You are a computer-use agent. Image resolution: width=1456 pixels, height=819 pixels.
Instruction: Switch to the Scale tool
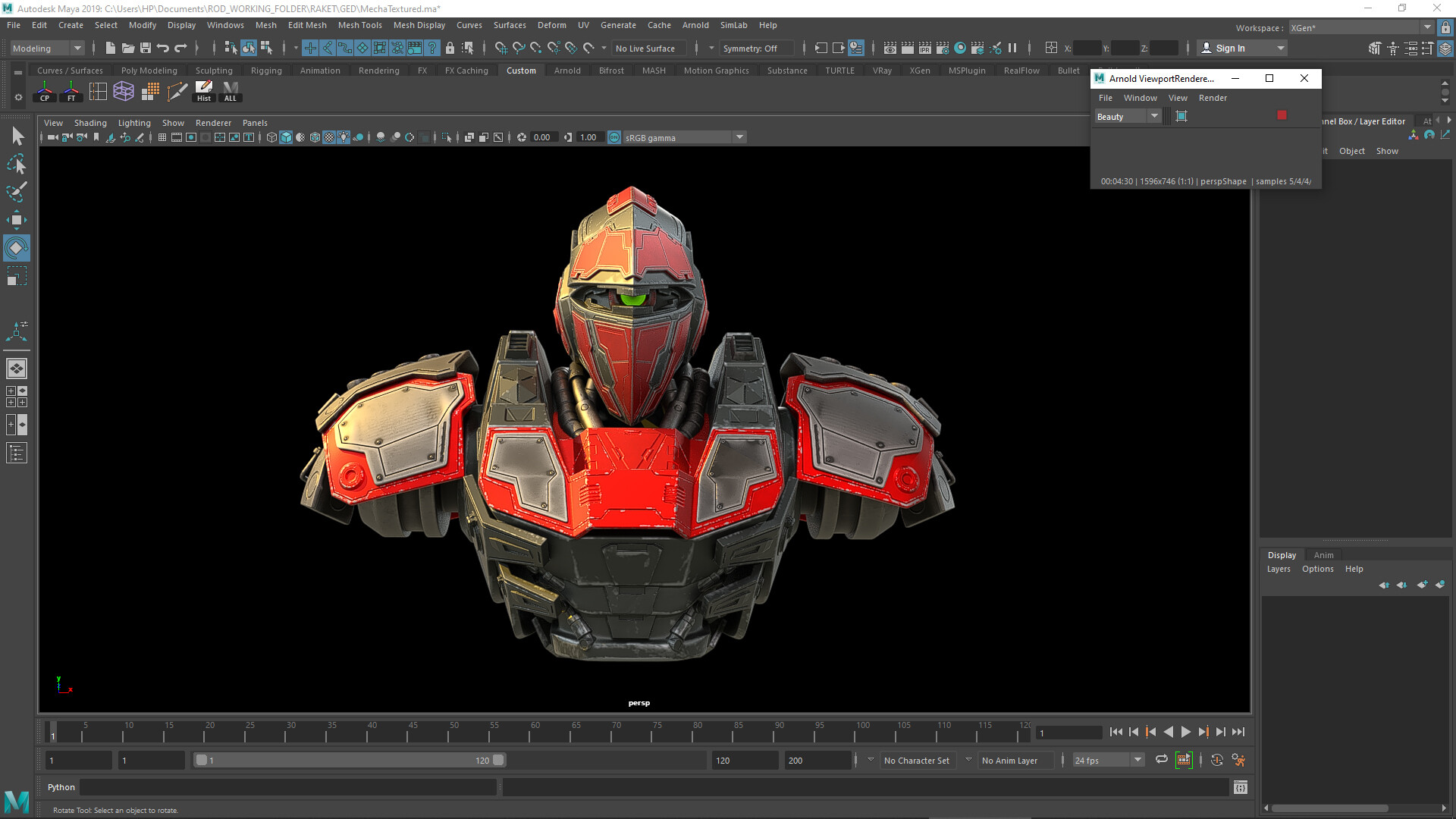click(17, 275)
